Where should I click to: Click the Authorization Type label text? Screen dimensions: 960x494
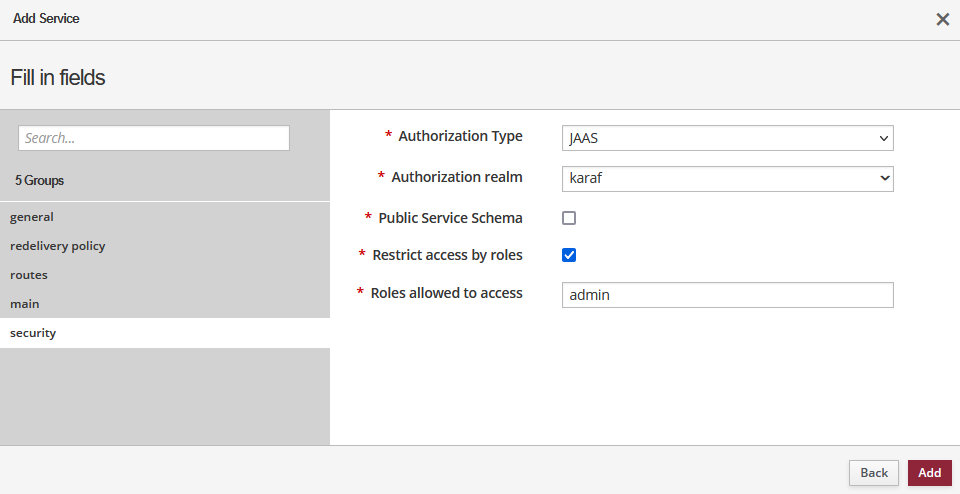coord(460,136)
